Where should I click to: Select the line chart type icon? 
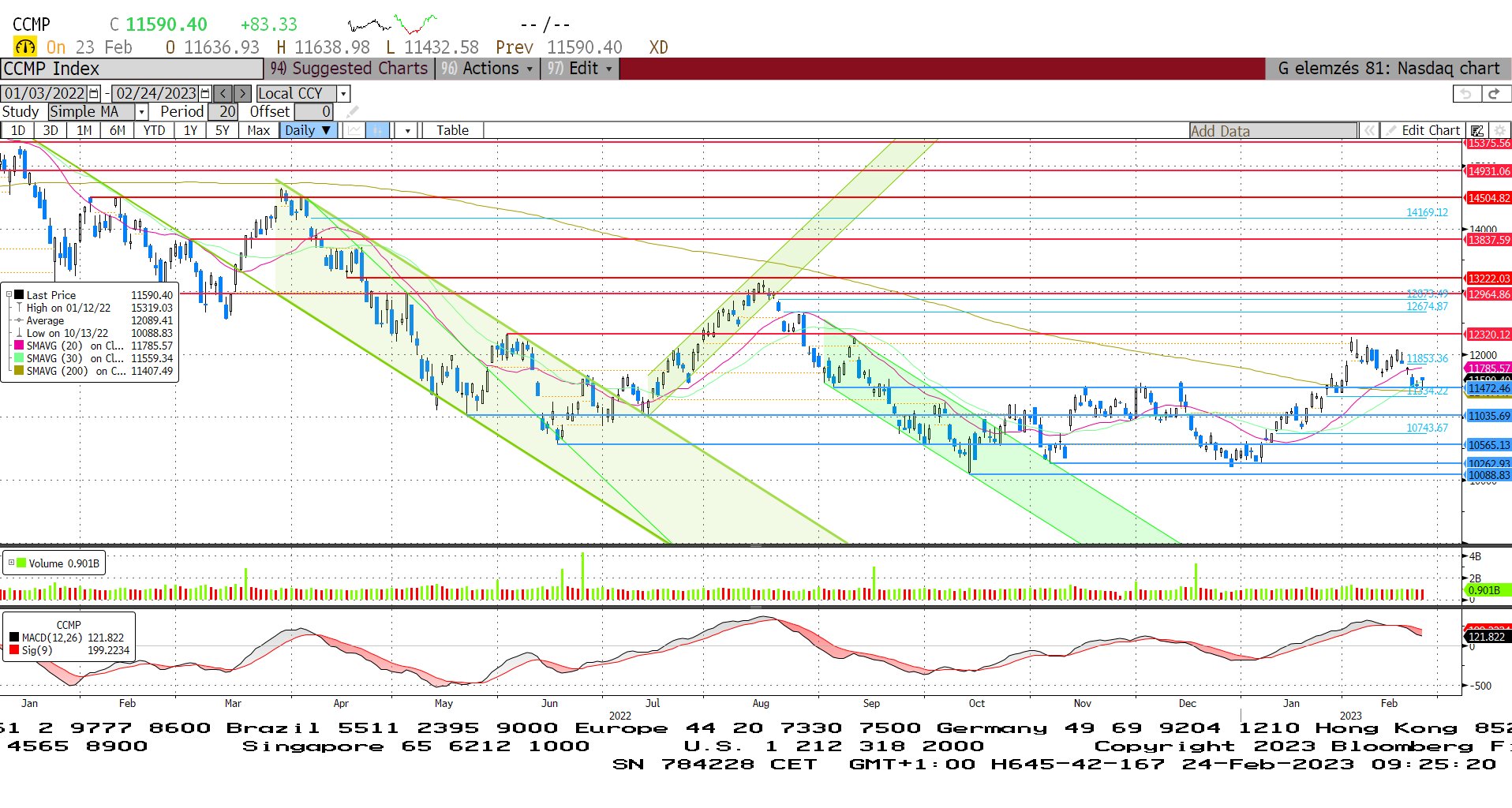click(x=354, y=130)
